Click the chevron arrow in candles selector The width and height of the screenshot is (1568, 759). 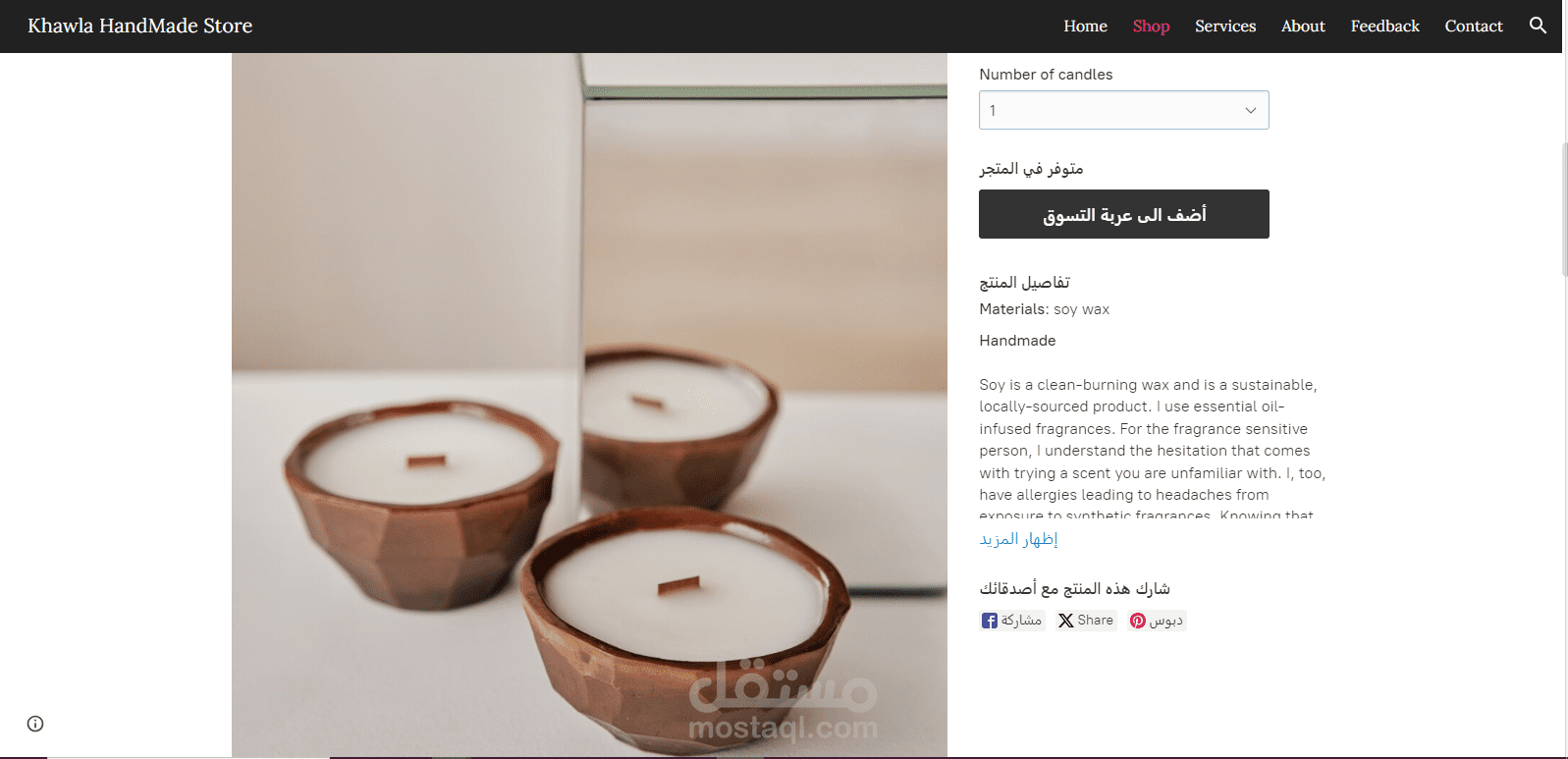point(1251,110)
